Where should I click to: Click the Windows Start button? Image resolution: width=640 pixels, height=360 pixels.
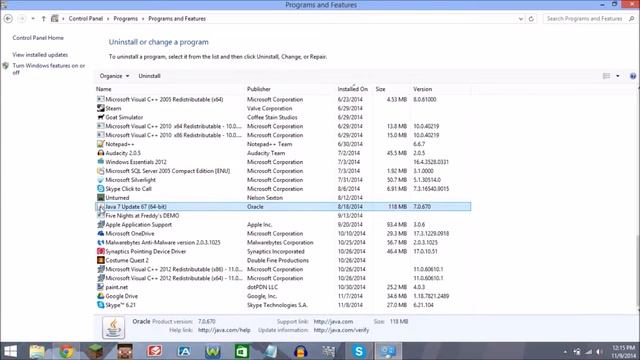point(10,351)
